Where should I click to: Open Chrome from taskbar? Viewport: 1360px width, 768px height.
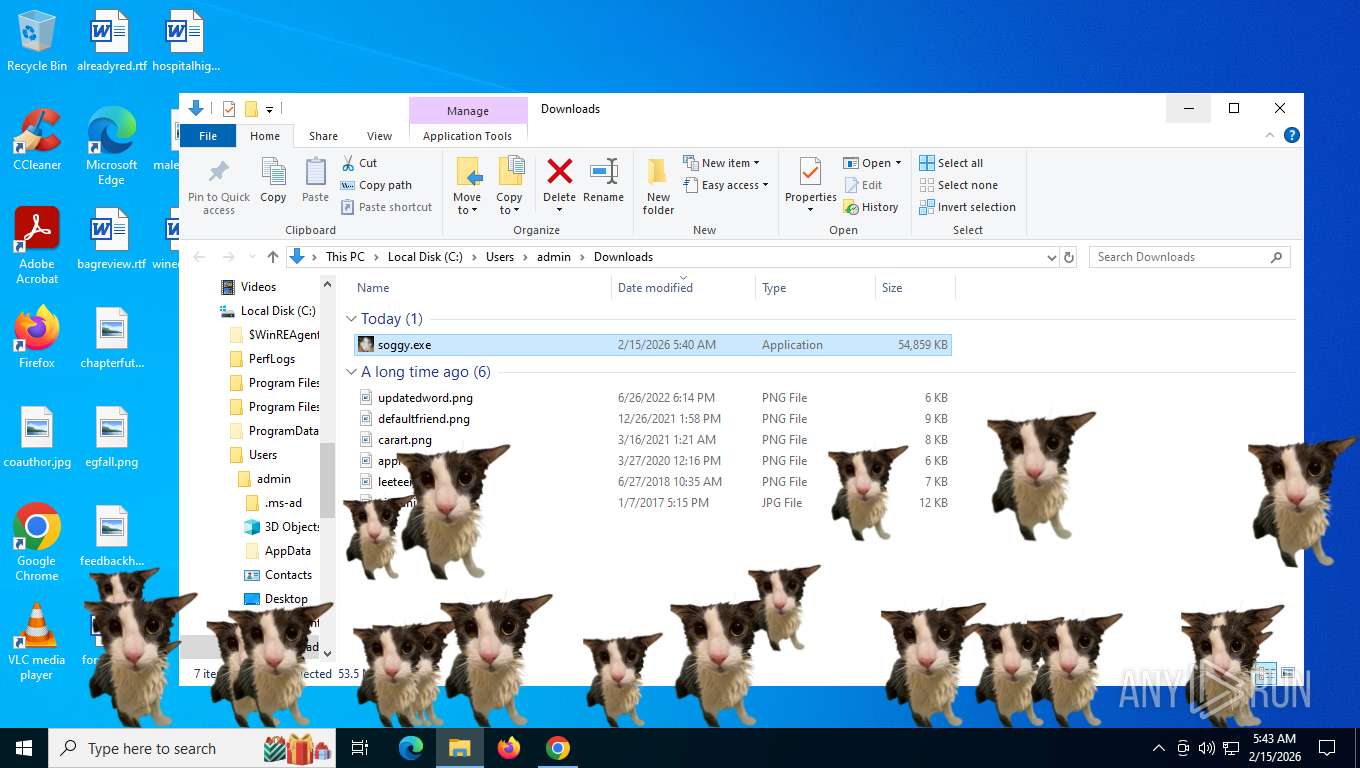(558, 748)
